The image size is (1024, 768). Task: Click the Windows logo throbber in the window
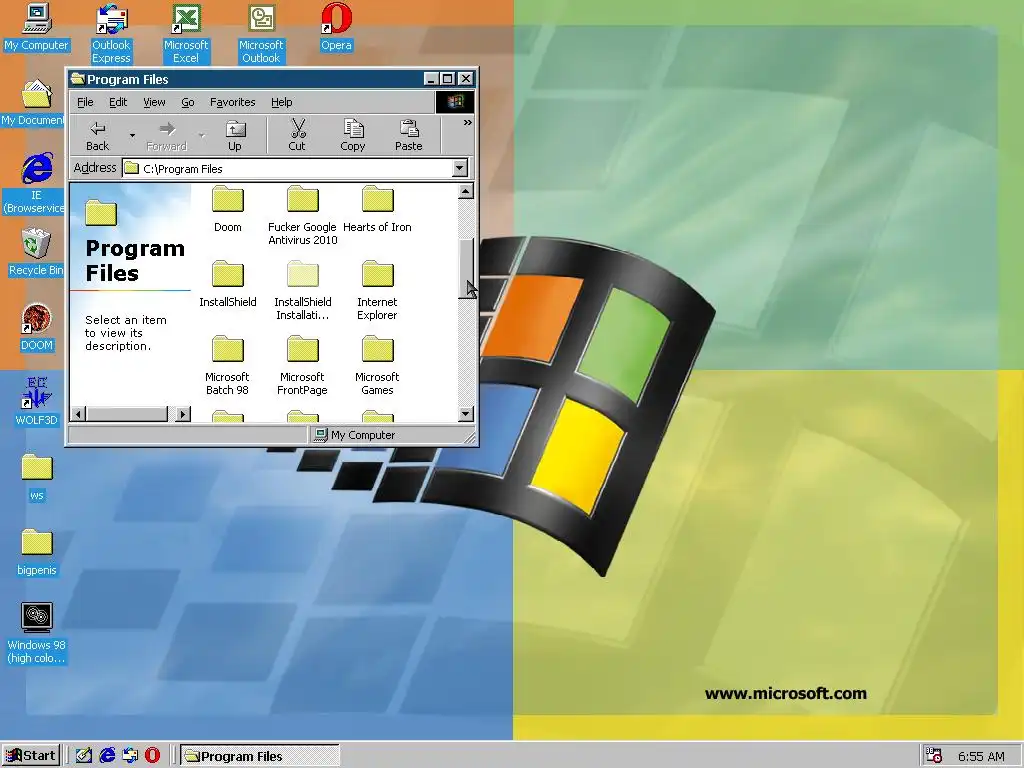[x=455, y=102]
